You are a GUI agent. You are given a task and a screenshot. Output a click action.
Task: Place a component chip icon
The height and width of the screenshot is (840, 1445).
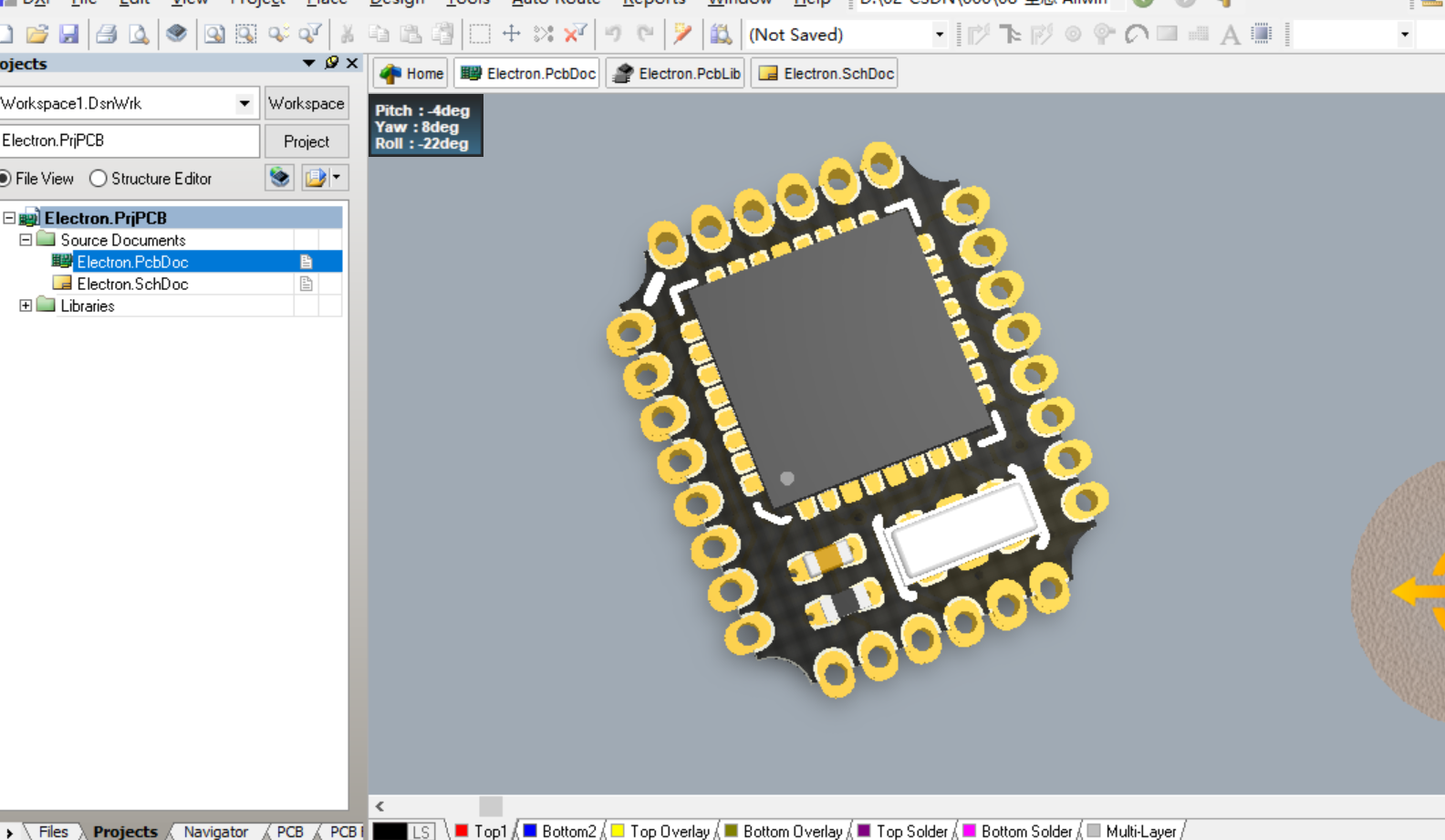coord(1263,35)
